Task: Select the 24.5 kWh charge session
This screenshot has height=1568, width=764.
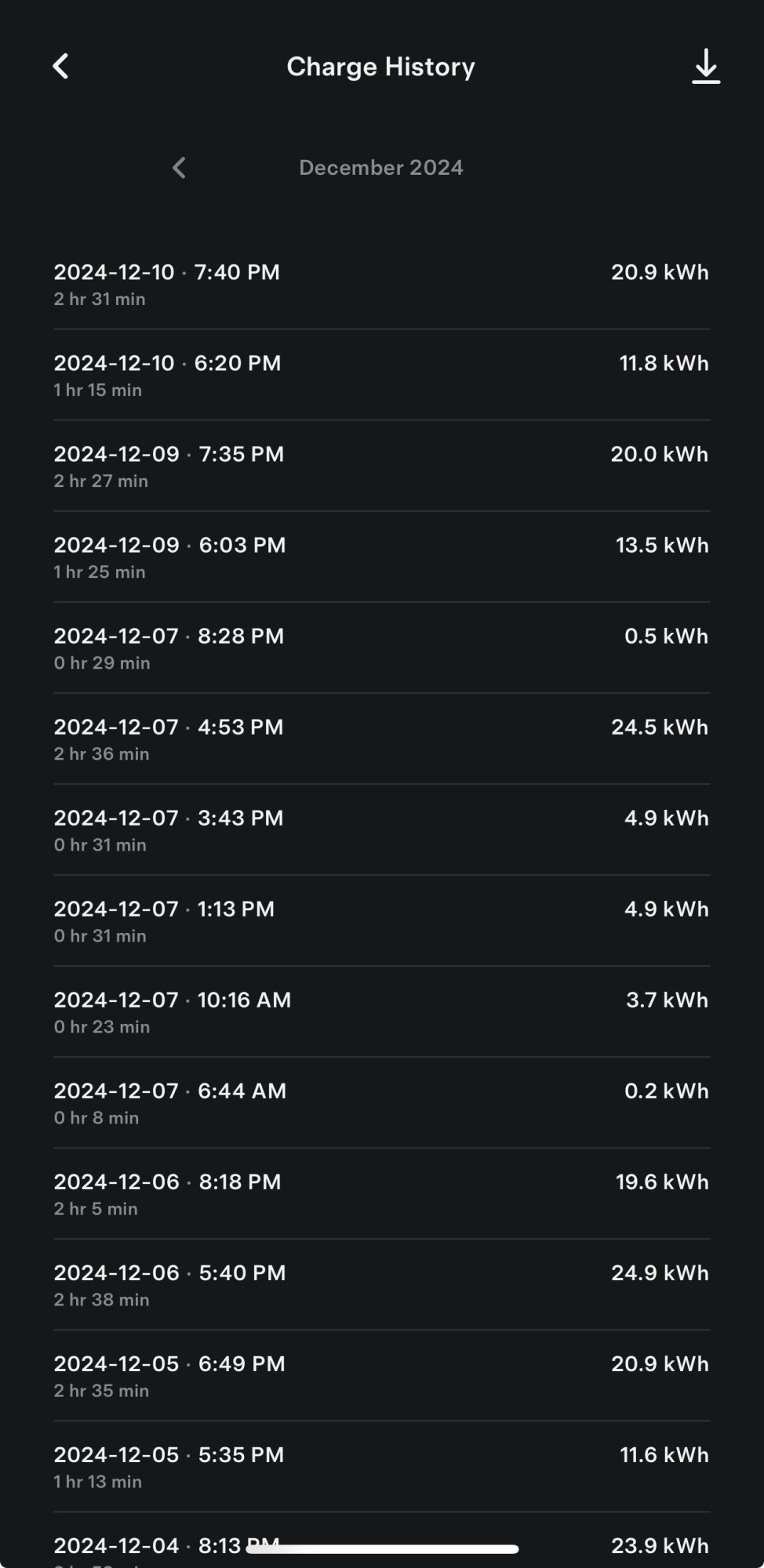Action: [381, 739]
